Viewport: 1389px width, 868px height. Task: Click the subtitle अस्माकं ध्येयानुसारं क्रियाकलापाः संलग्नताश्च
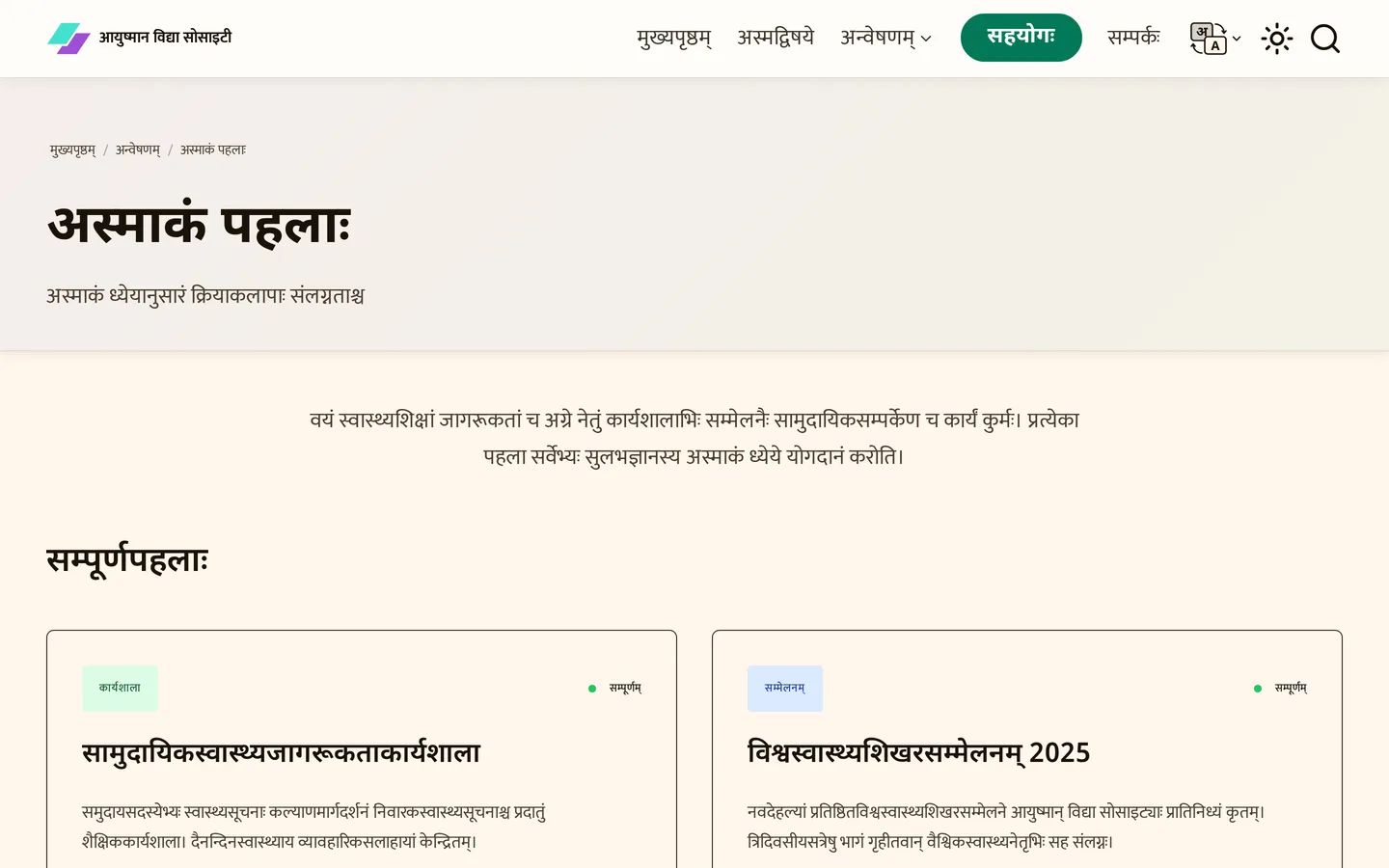coord(205,296)
